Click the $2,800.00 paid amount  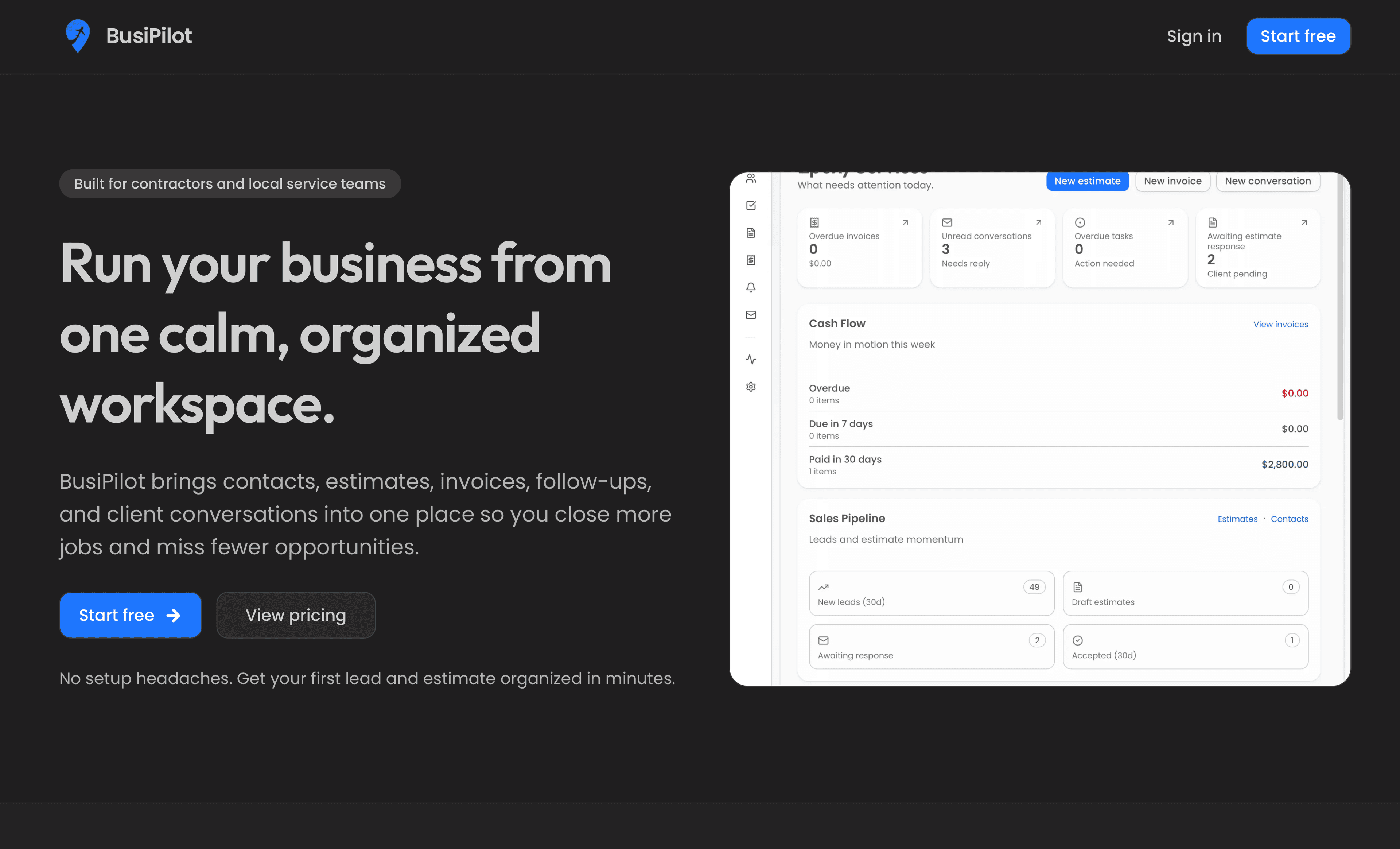point(1285,464)
